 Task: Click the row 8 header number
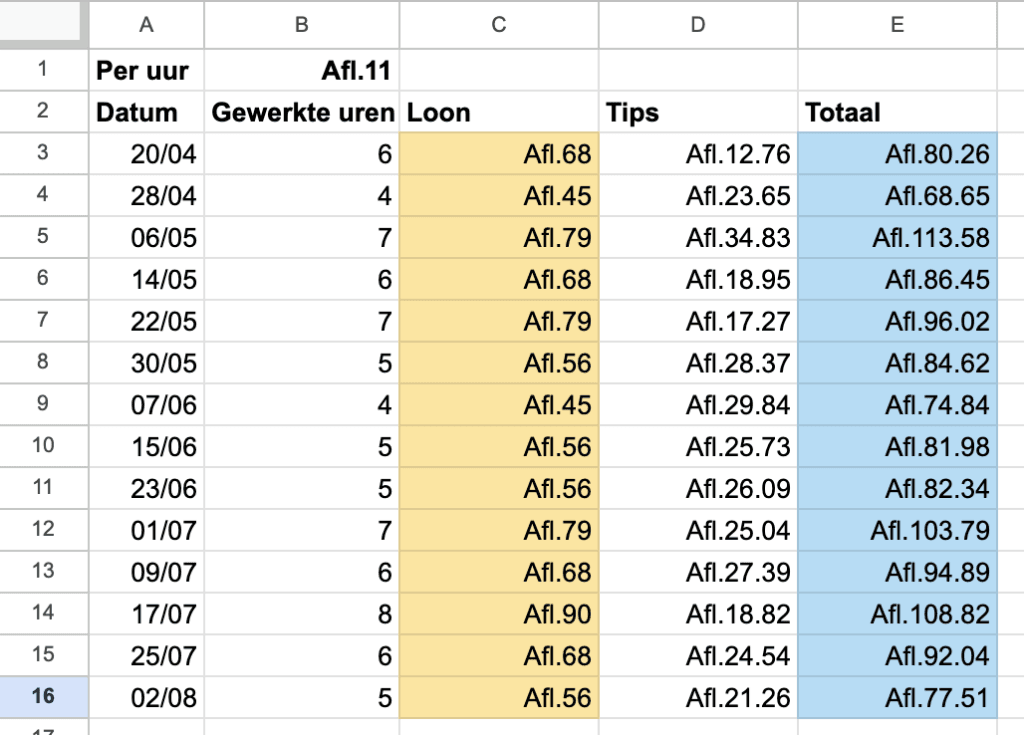point(43,363)
